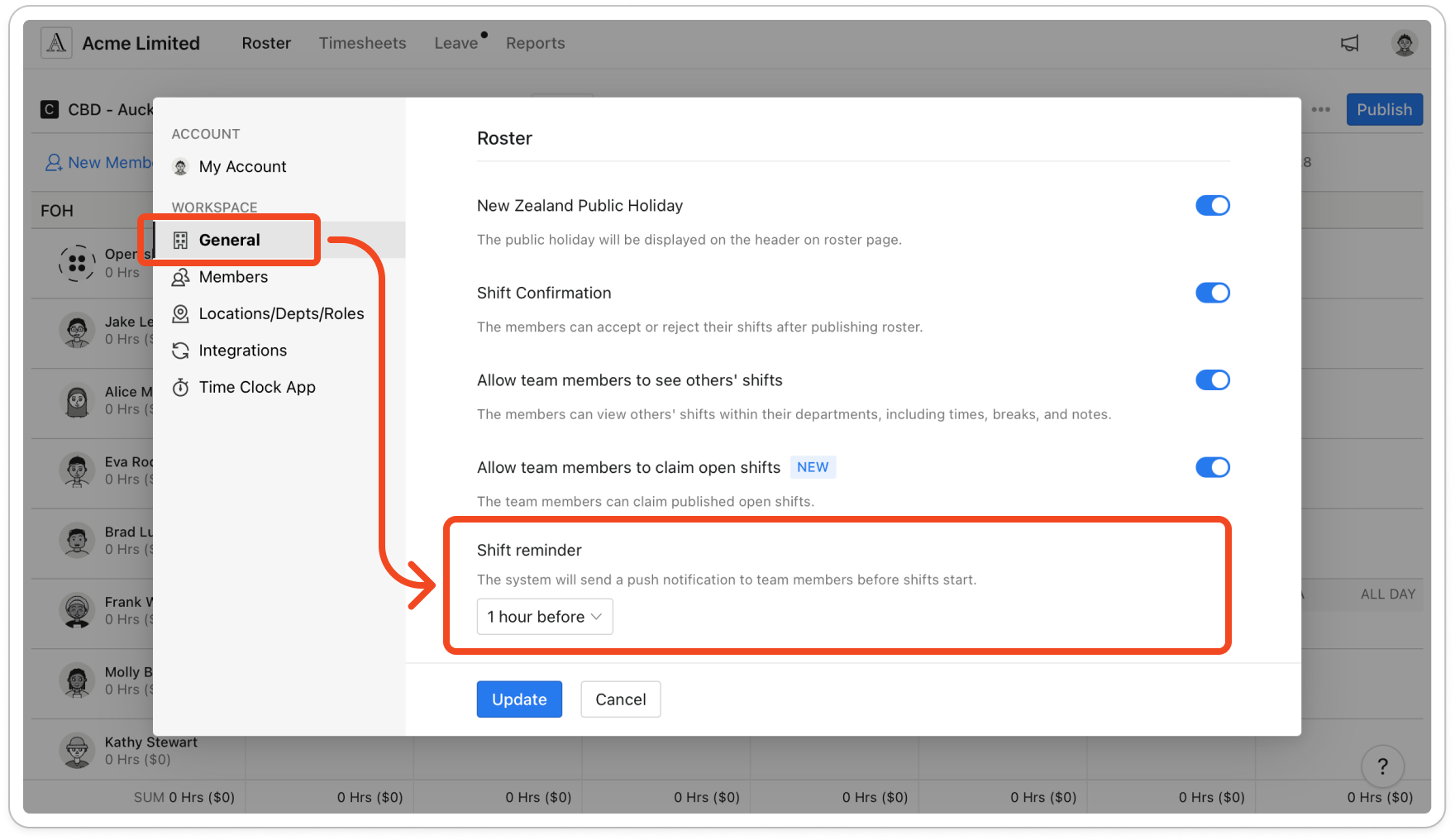Toggle the Shift Confirmation switch

[x=1212, y=293]
